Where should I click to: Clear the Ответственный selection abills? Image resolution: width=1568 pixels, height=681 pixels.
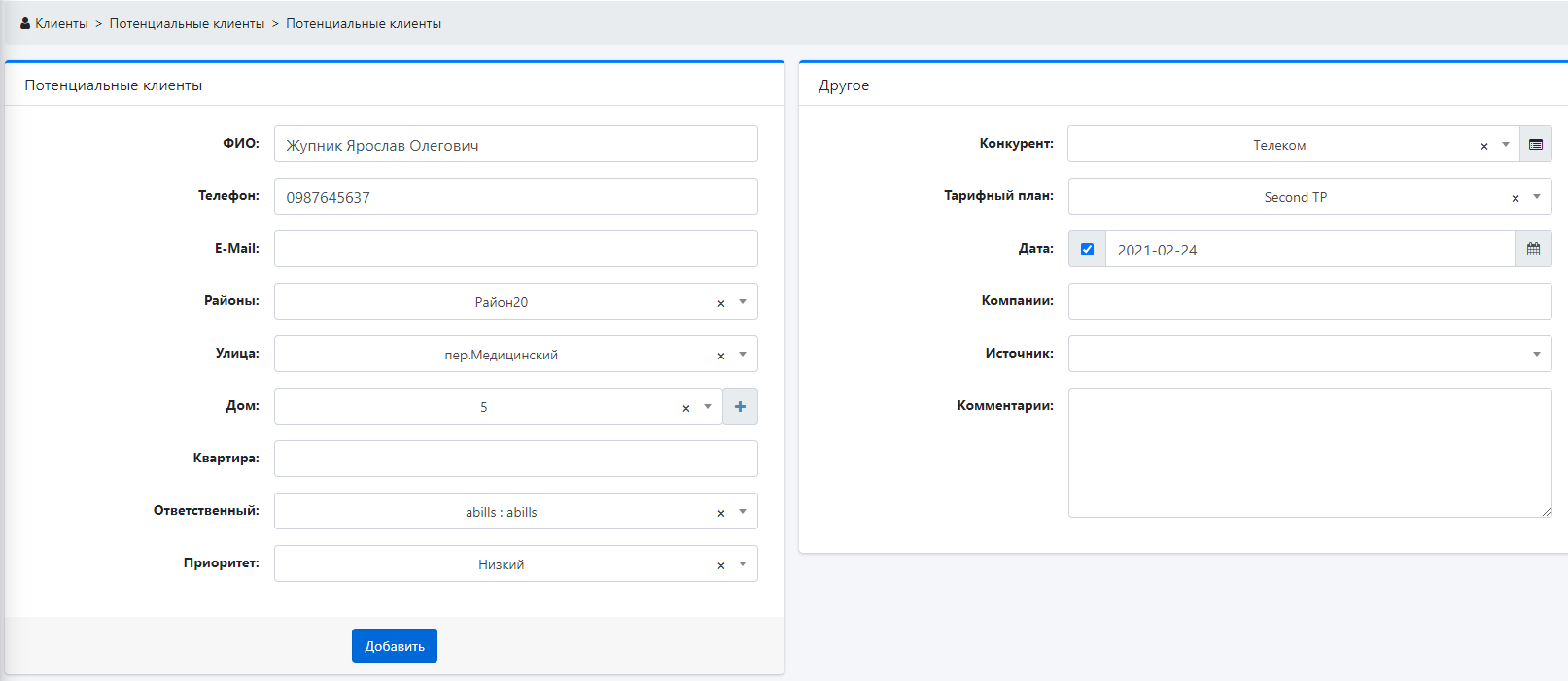(x=720, y=513)
